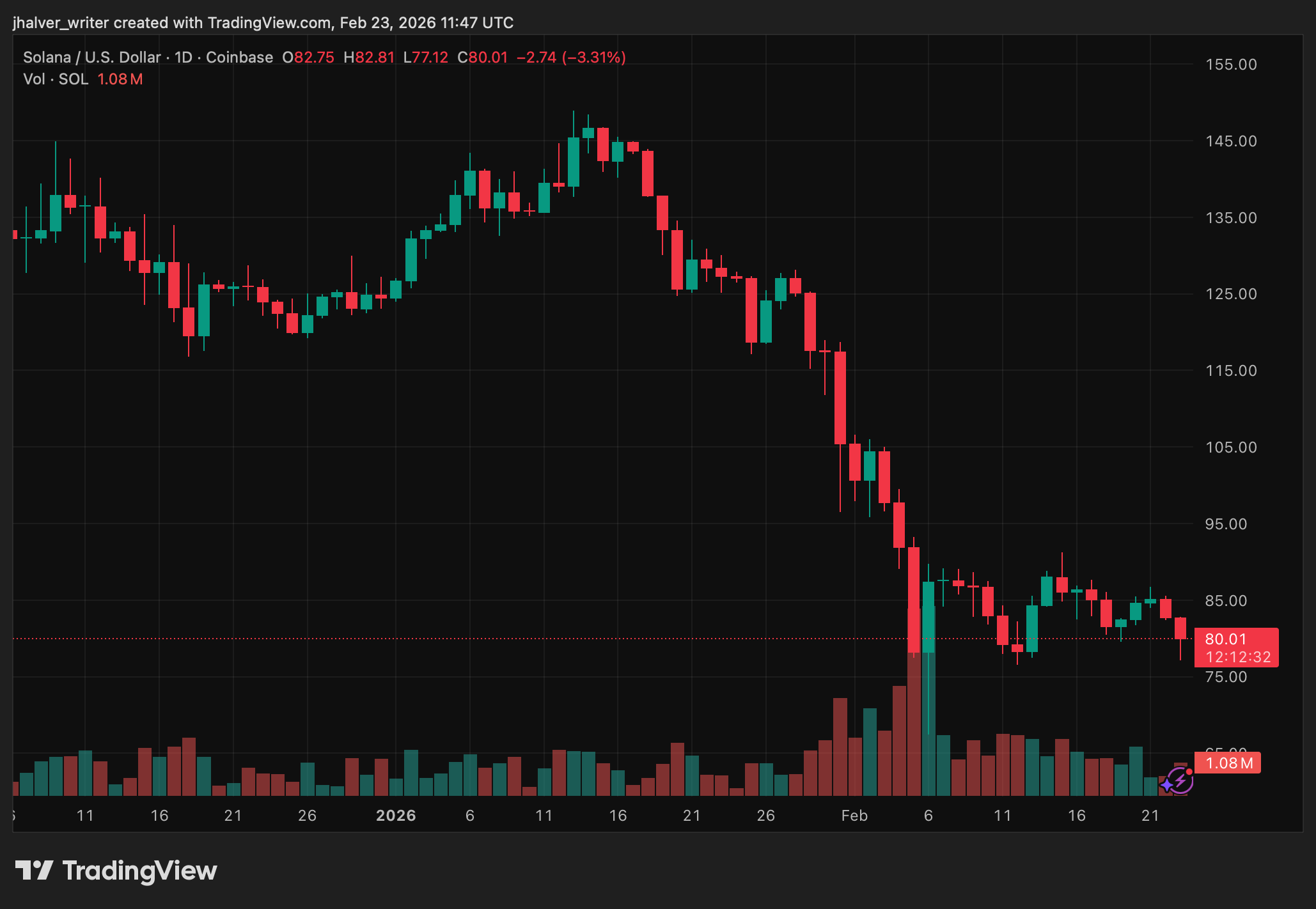Viewport: 1316px width, 909px height.
Task: Click the Coinbase exchange label in the legend
Action: [239, 58]
